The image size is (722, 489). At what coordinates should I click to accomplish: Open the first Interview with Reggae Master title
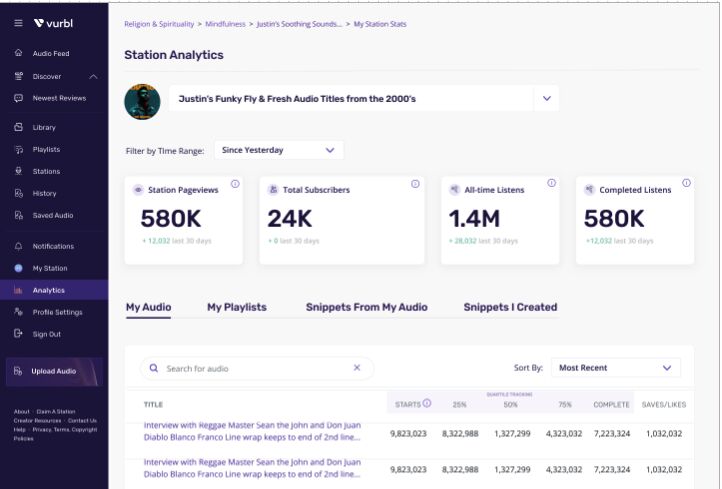pos(252,431)
